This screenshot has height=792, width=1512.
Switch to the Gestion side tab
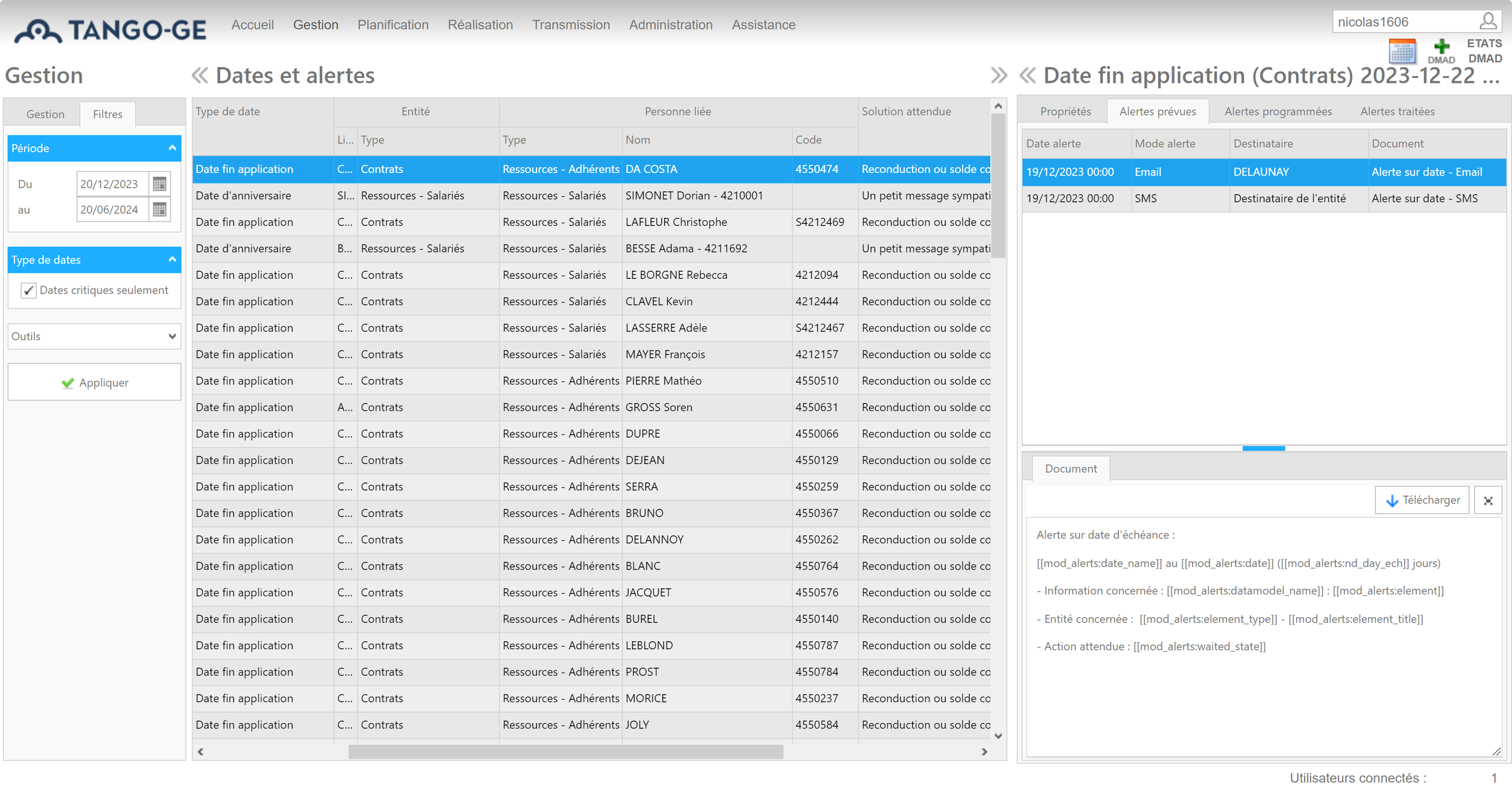[45, 114]
